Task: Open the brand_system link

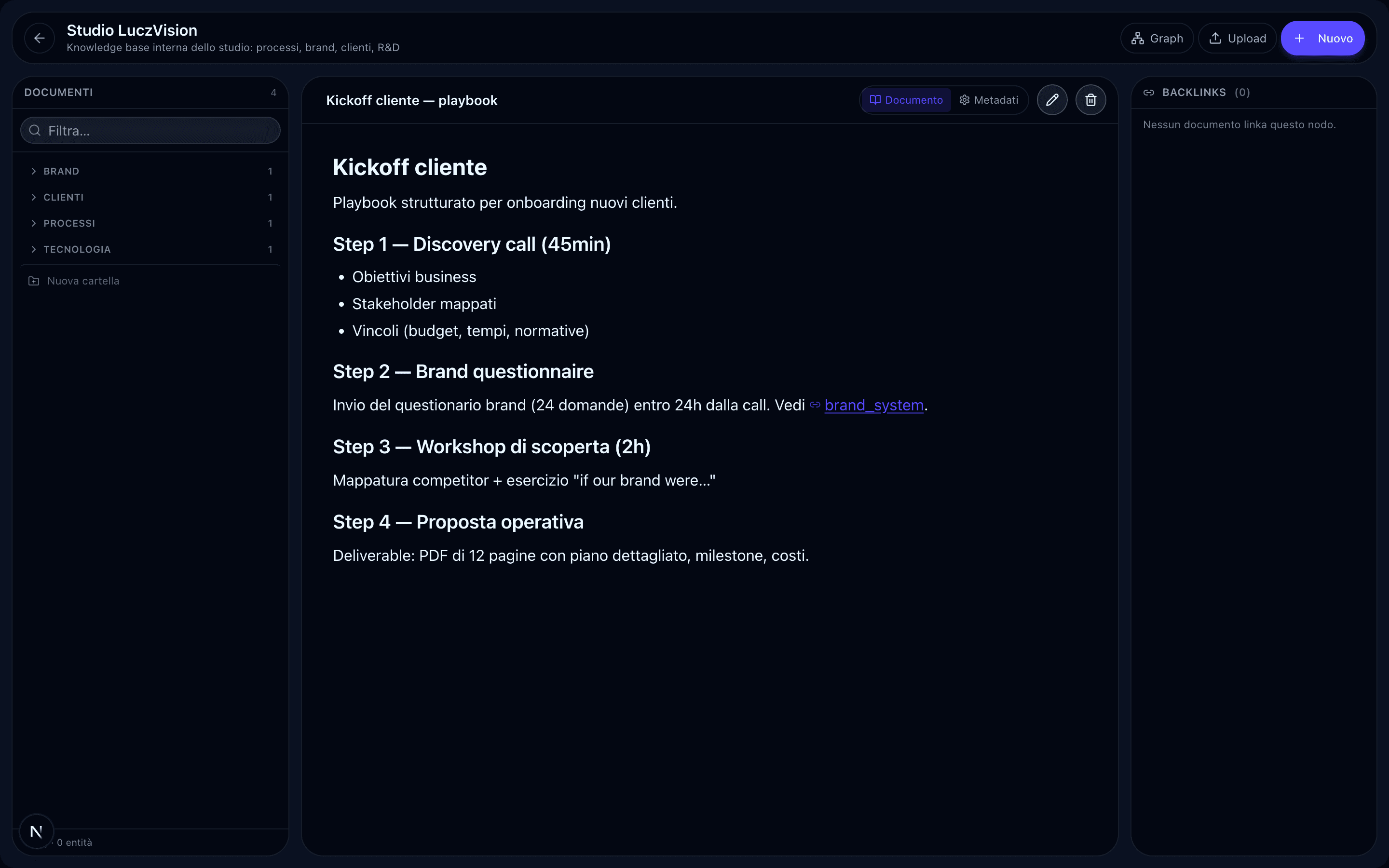Action: point(873,405)
